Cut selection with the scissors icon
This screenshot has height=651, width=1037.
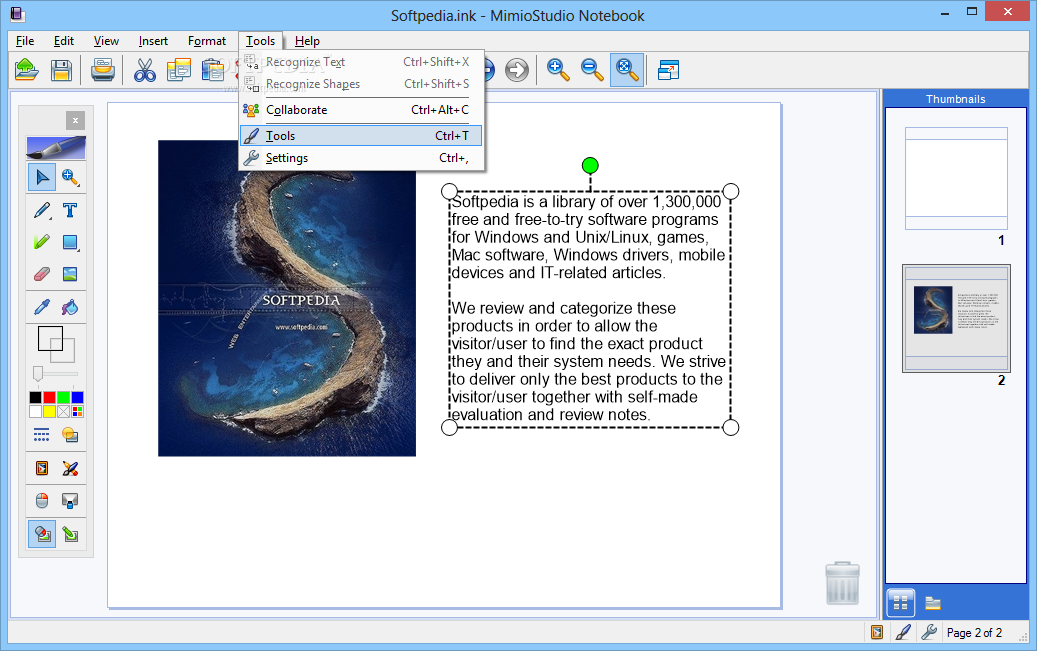[144, 69]
